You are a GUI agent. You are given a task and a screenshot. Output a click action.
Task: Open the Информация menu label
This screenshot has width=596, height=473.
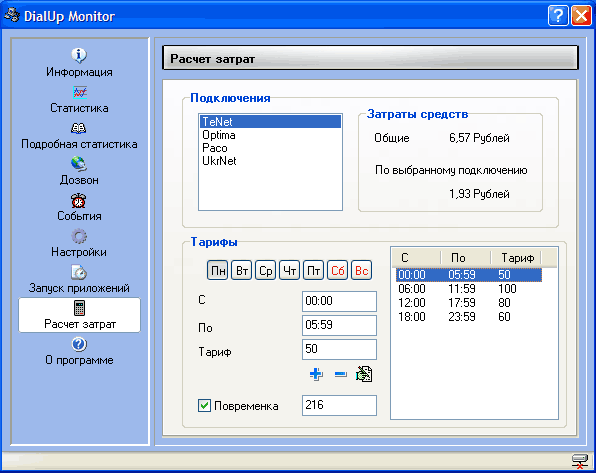point(79,72)
